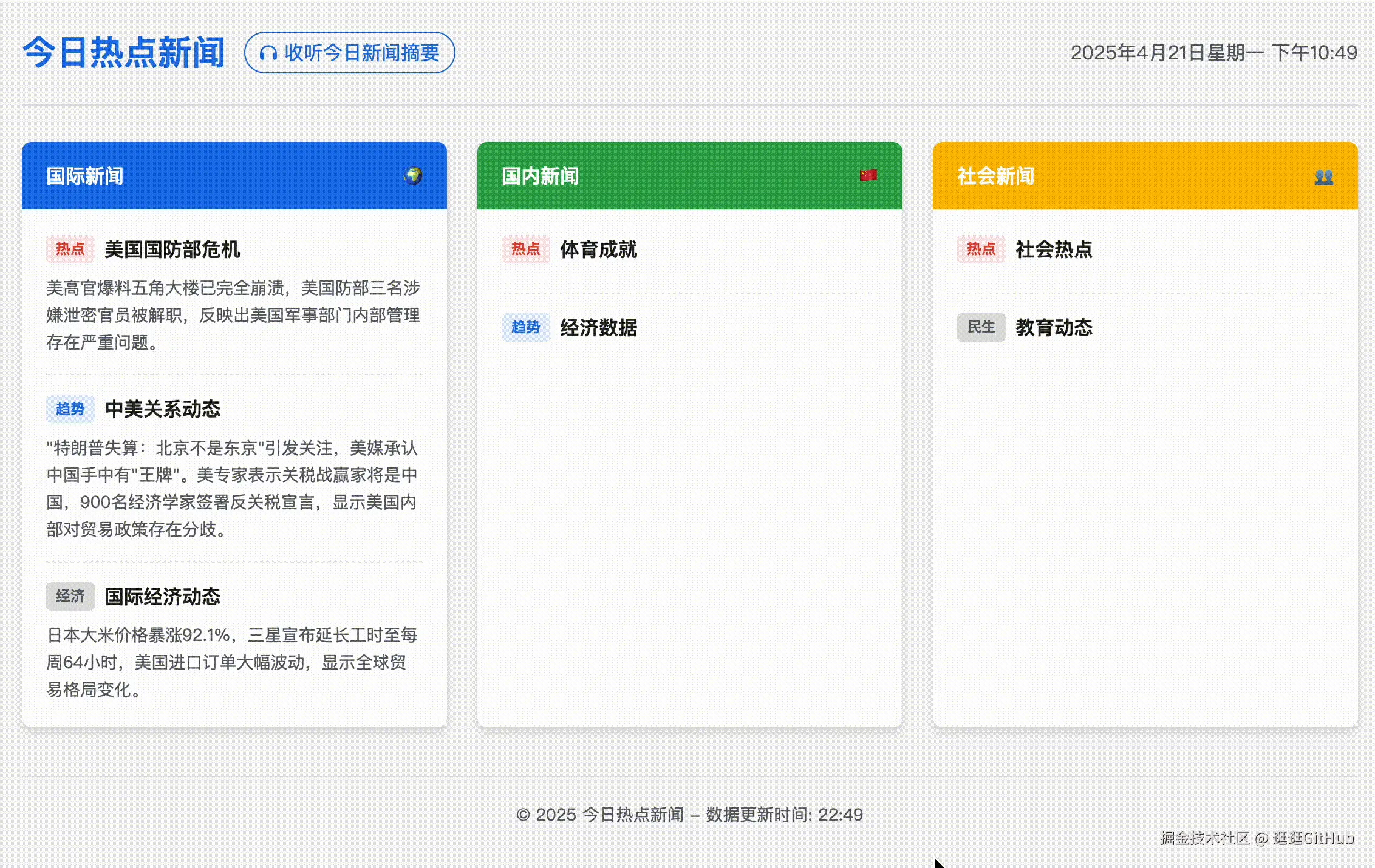Open the 国际经济动态 headline
Image resolution: width=1375 pixels, height=868 pixels.
(163, 597)
